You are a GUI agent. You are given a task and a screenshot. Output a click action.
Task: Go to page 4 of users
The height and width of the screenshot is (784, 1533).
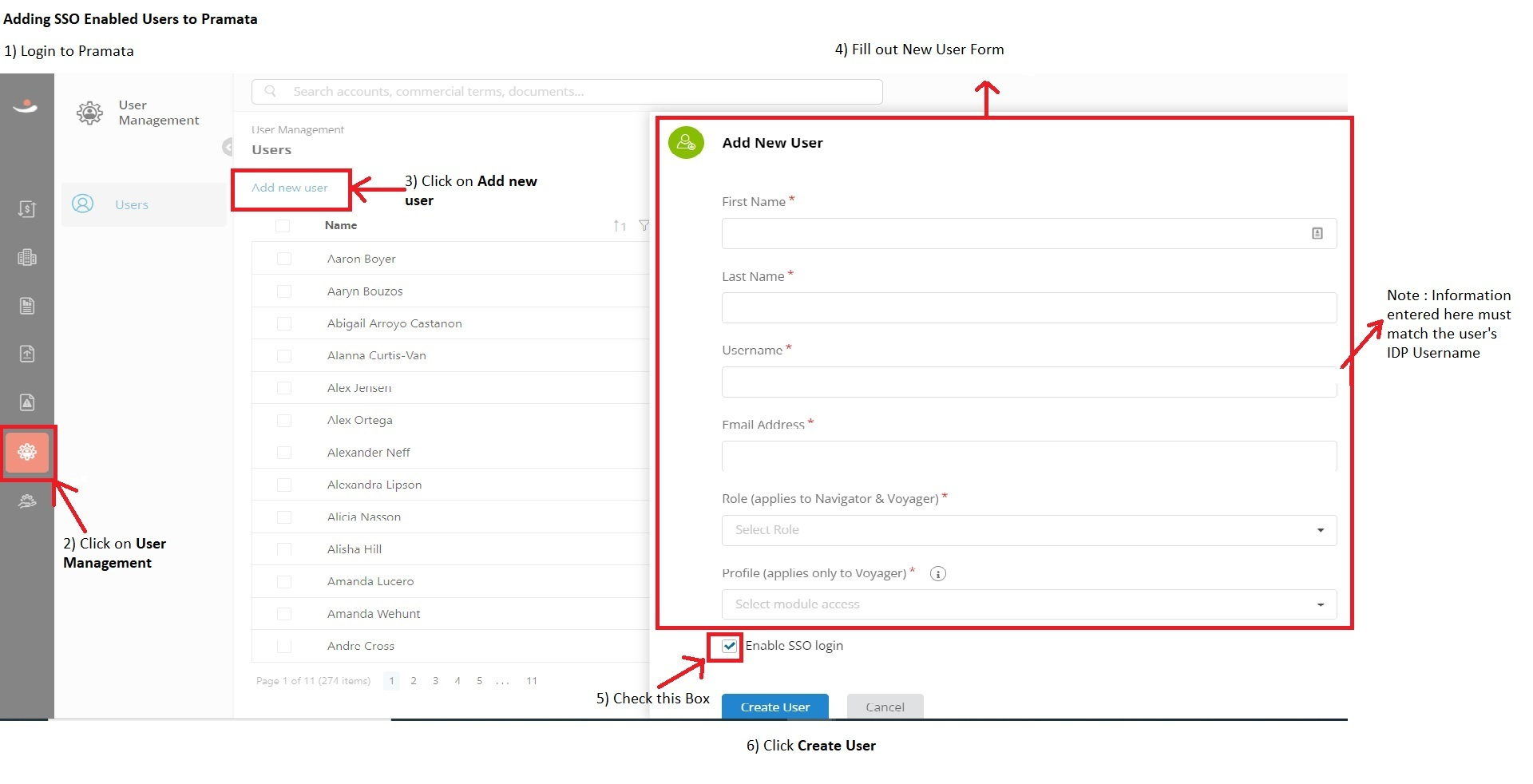click(458, 681)
